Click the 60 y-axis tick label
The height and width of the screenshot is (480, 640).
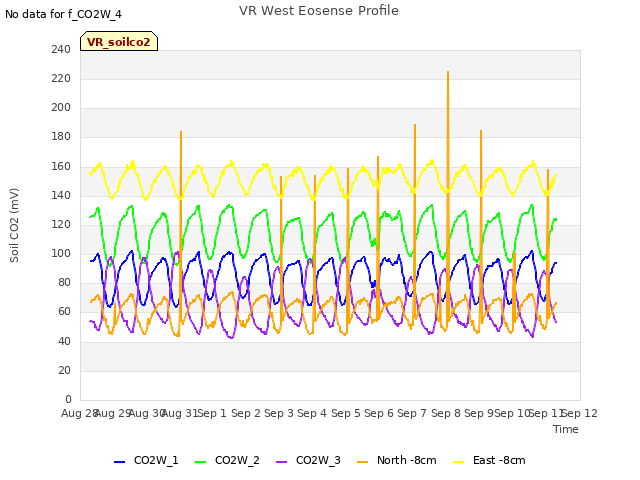64,312
